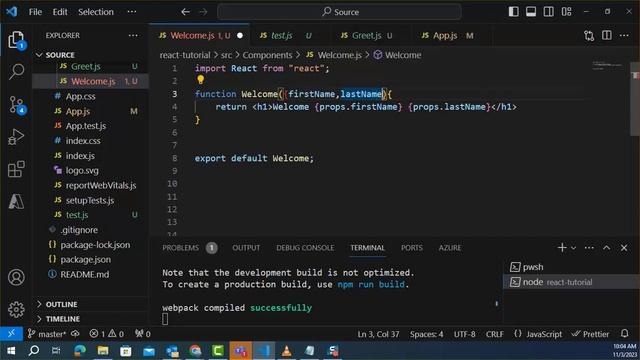640x360 pixels.
Task: Open the Manage gear settings menu
Action: [16, 309]
